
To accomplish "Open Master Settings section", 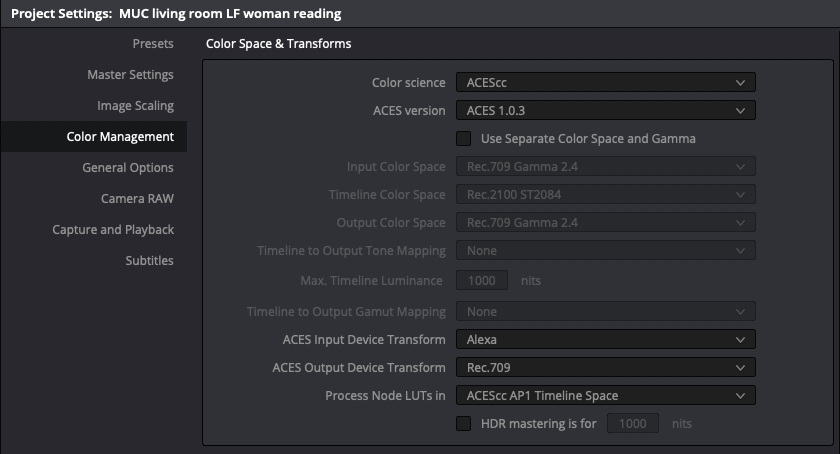I will tap(130, 75).
